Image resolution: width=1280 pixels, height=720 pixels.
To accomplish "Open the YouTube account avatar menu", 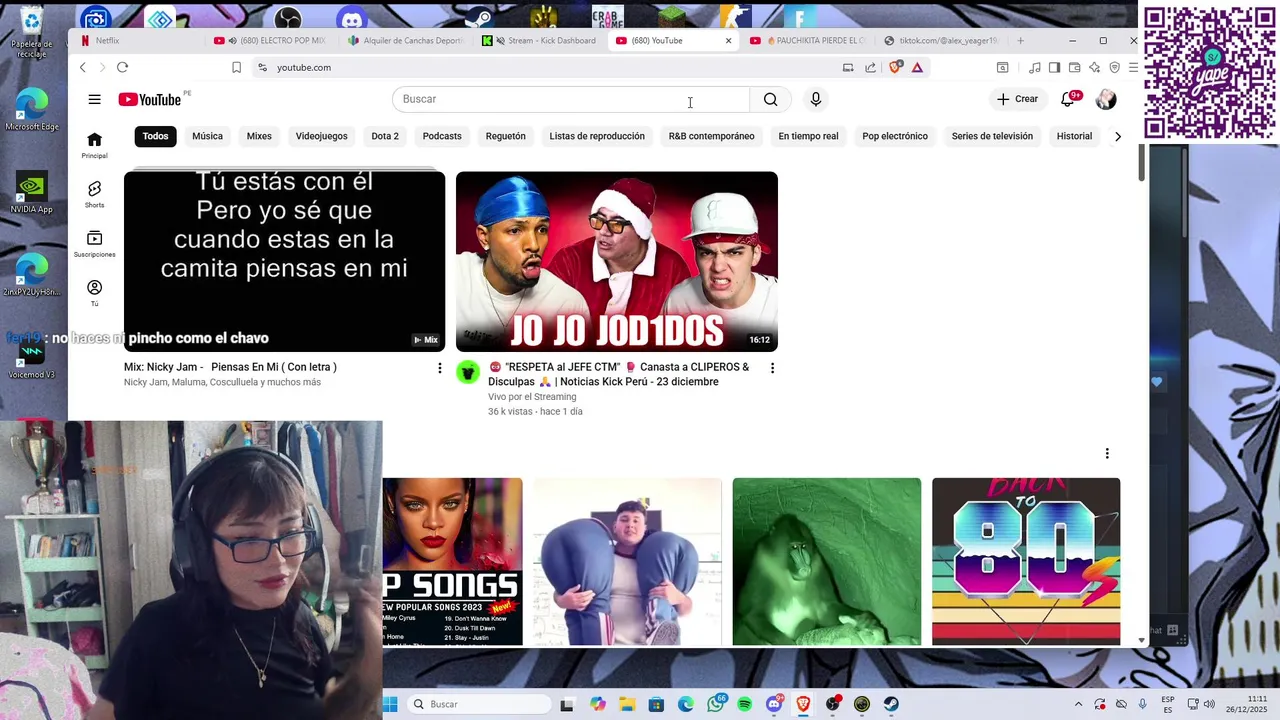I will [1106, 99].
